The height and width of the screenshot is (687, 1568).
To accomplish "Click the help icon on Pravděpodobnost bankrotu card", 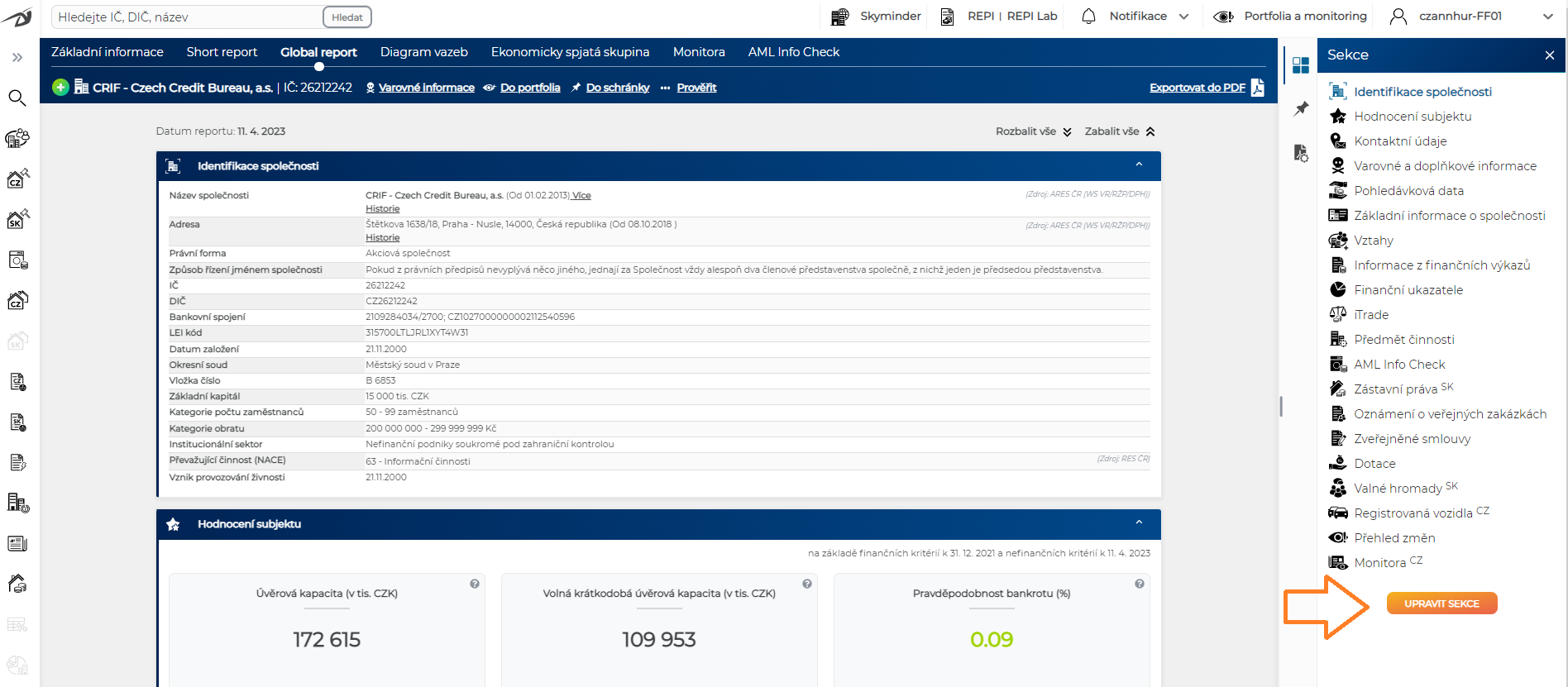I will coord(1140,584).
